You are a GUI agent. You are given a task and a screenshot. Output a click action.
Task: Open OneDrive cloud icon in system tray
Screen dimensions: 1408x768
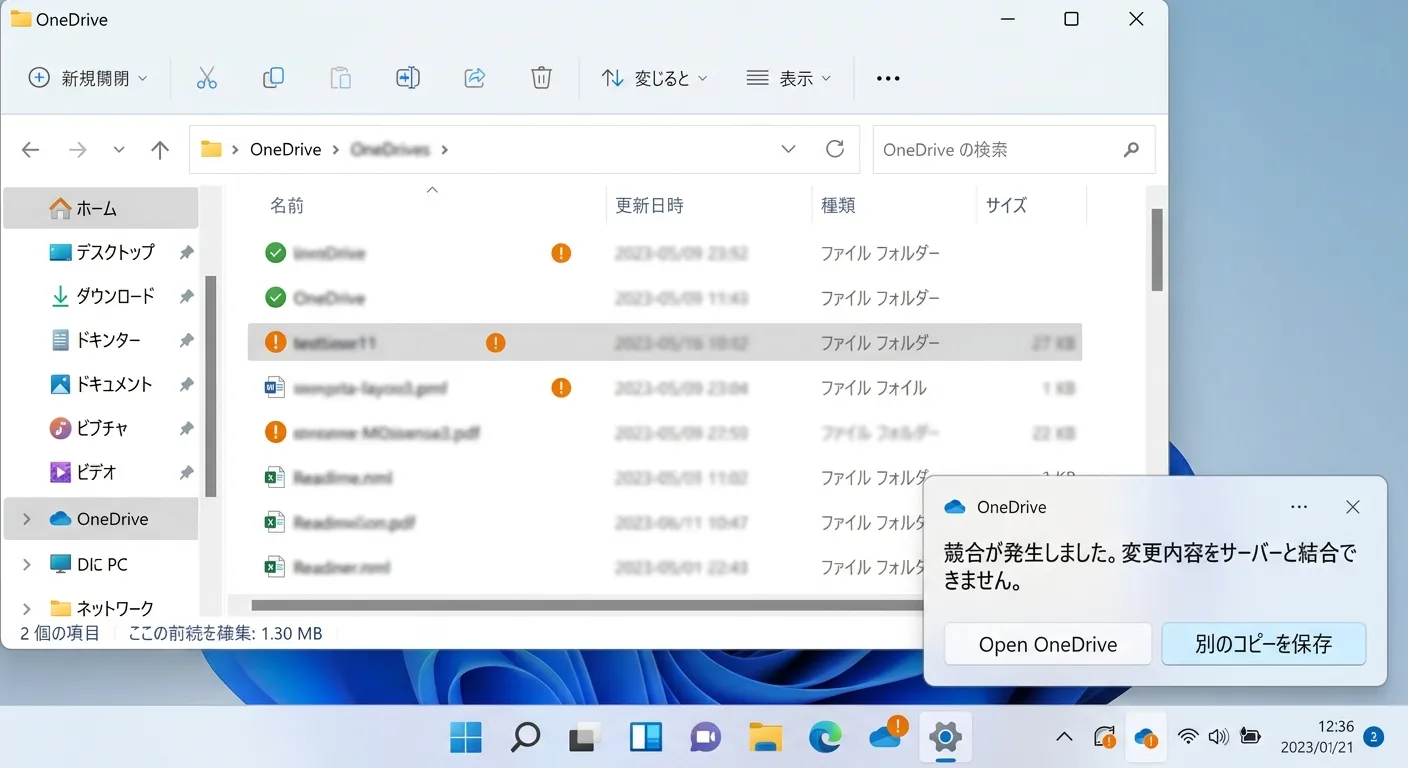pos(1145,738)
